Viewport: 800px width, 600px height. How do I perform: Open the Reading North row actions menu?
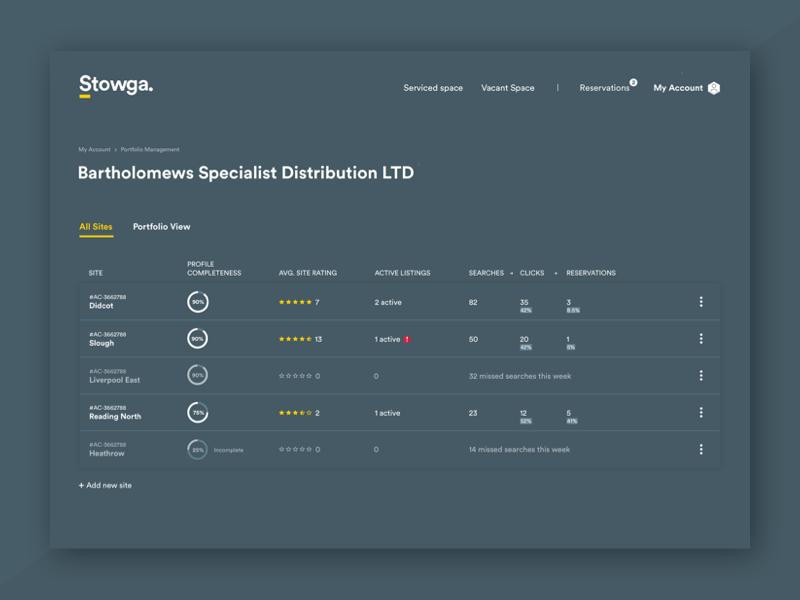[701, 411]
